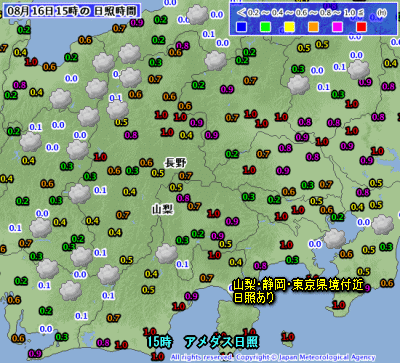Select the green legend color square
Screen dimensions: 400x363
(x=265, y=27)
